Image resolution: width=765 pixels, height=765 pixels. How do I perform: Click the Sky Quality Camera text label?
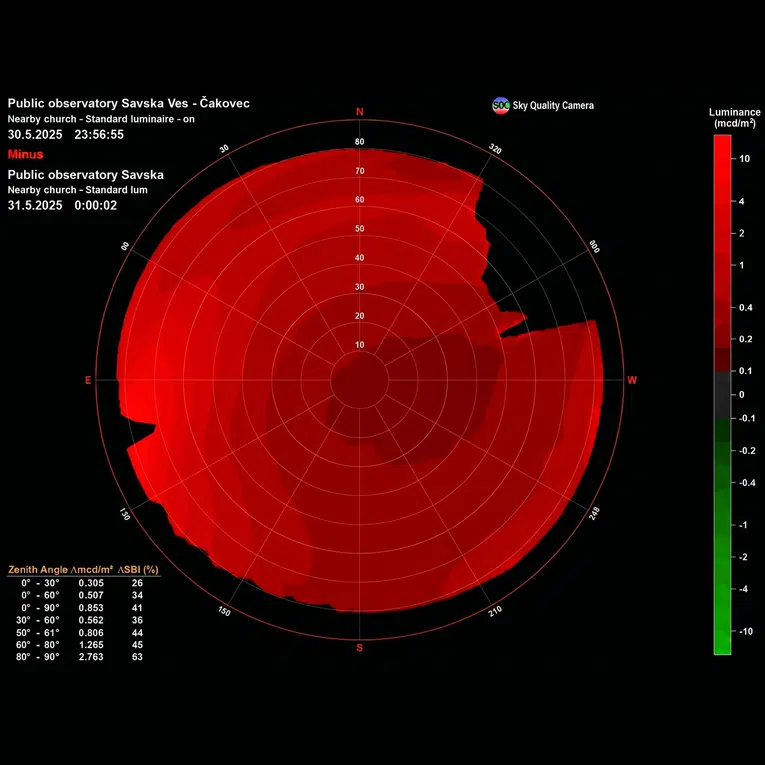(553, 105)
